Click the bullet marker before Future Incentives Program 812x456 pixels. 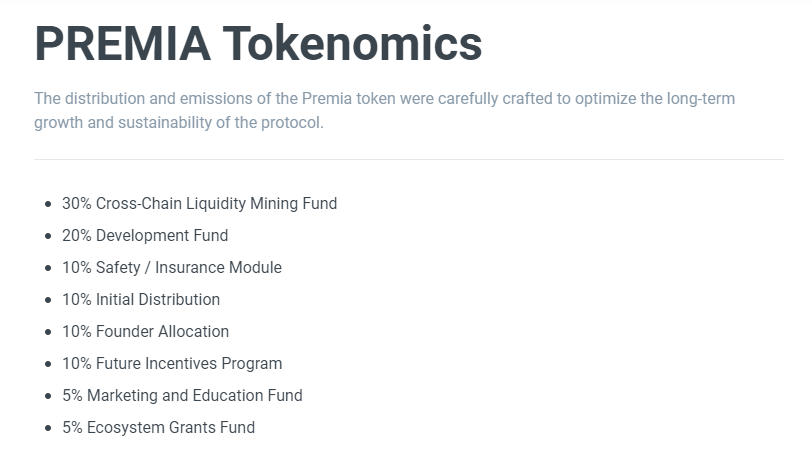(48, 364)
